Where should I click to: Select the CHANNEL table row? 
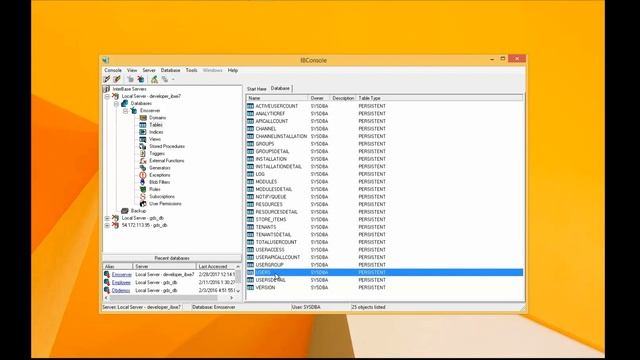pos(384,129)
